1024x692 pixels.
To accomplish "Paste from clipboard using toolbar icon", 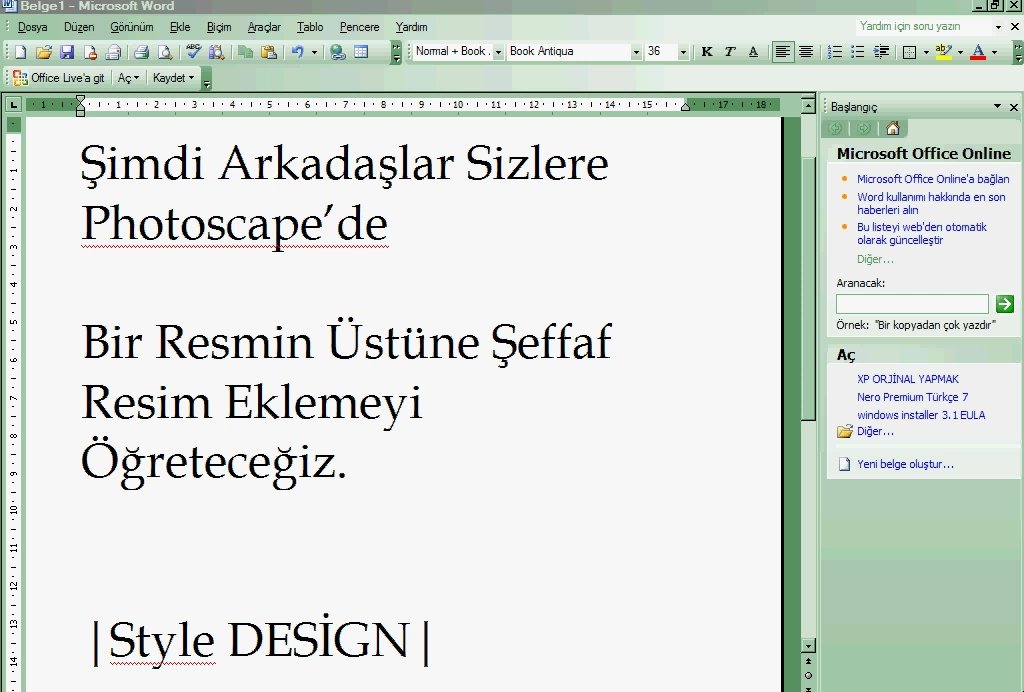I will pos(268,52).
